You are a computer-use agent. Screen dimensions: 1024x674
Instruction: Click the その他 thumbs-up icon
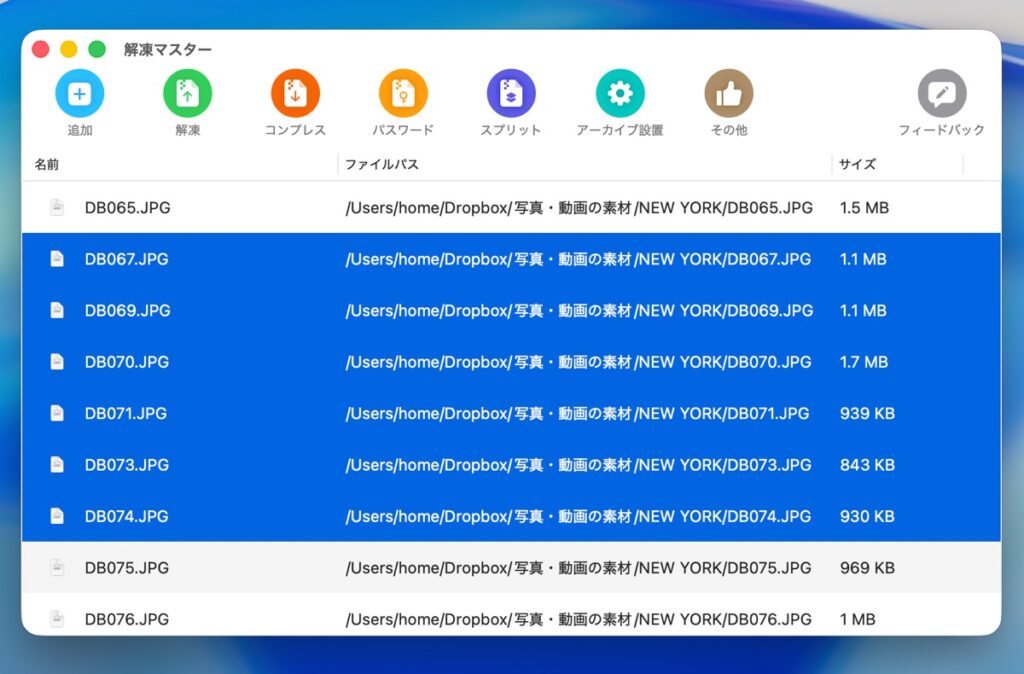click(x=729, y=94)
